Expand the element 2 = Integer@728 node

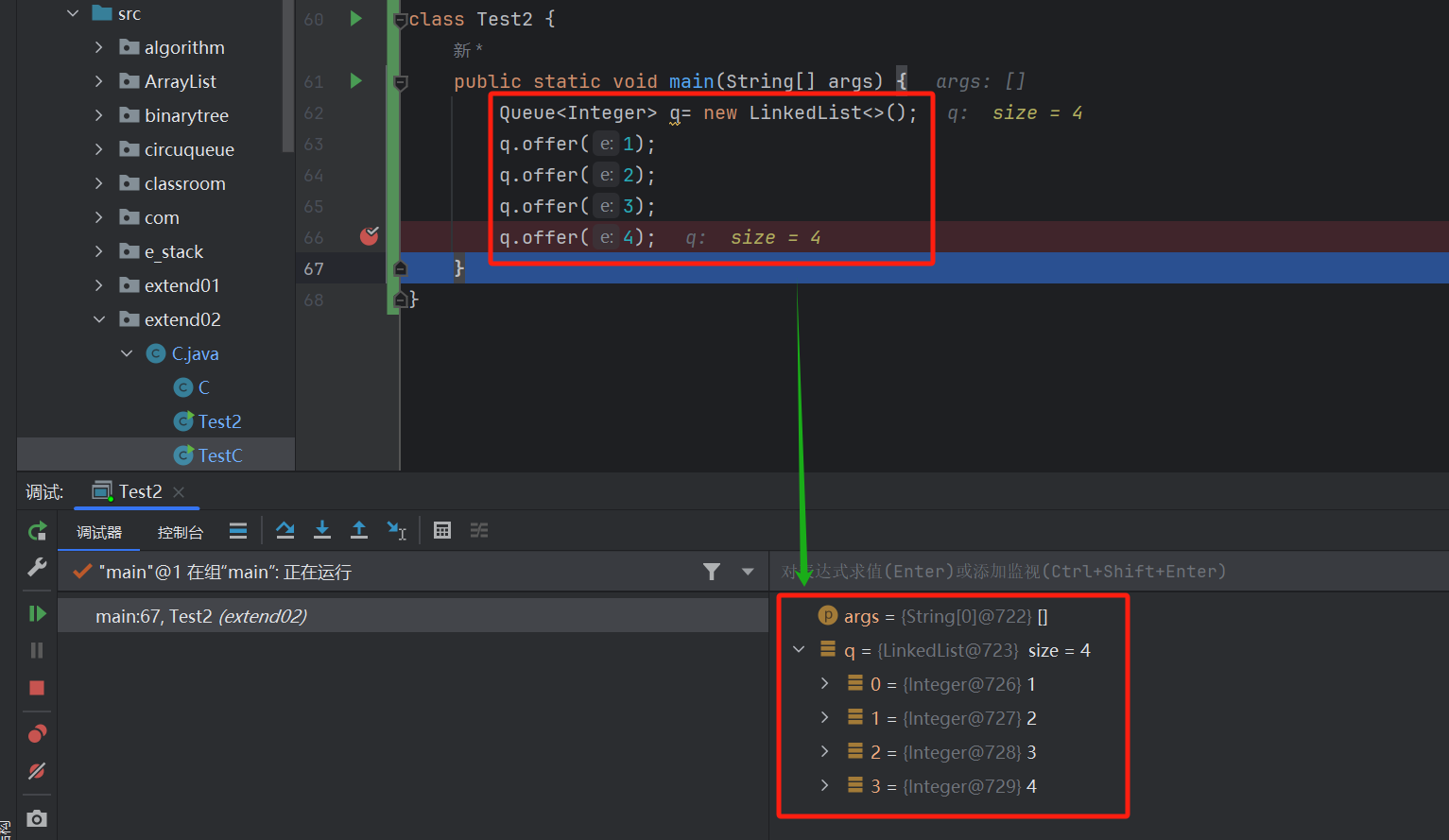[x=824, y=752]
